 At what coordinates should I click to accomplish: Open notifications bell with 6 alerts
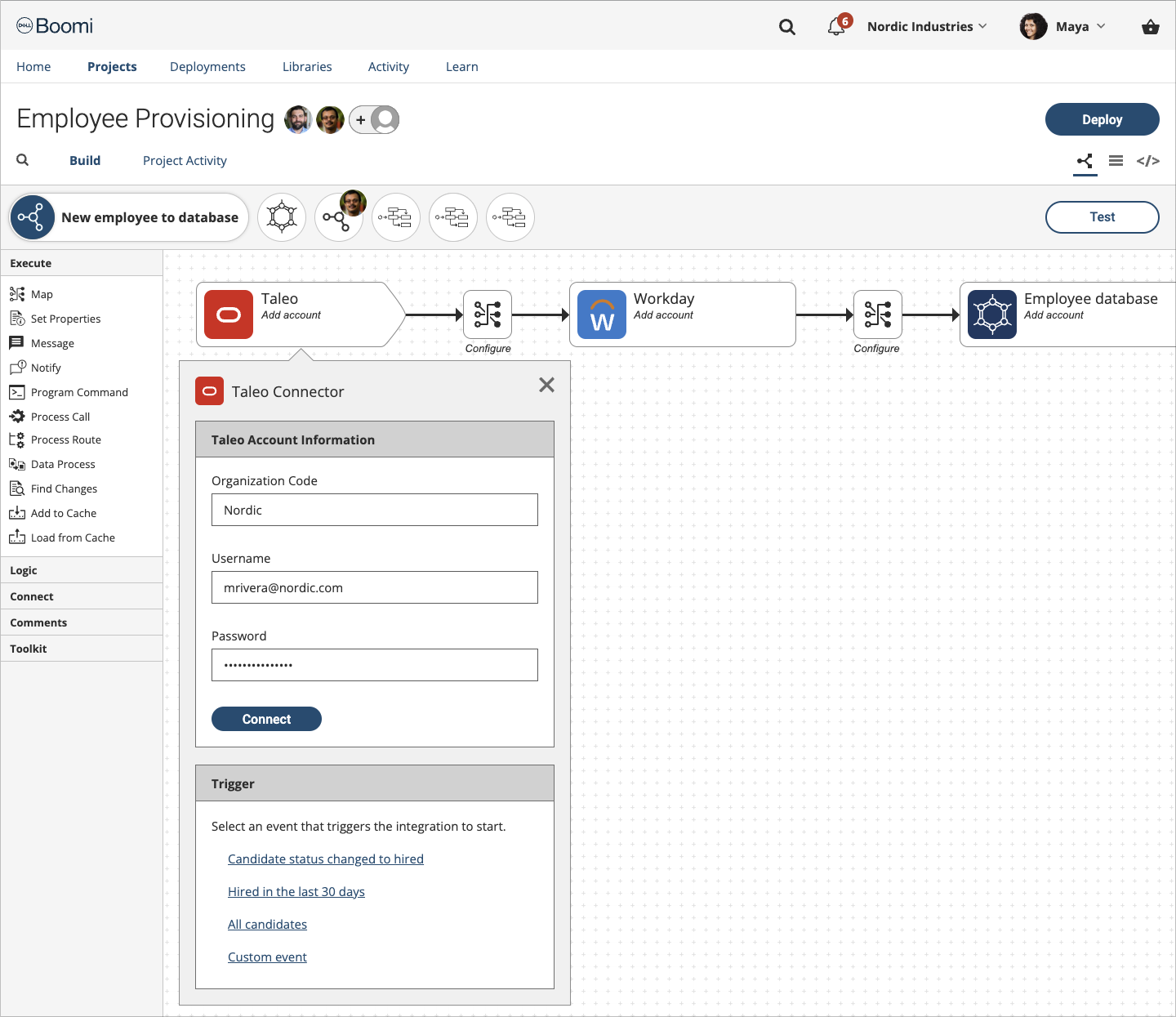pyautogui.click(x=839, y=25)
